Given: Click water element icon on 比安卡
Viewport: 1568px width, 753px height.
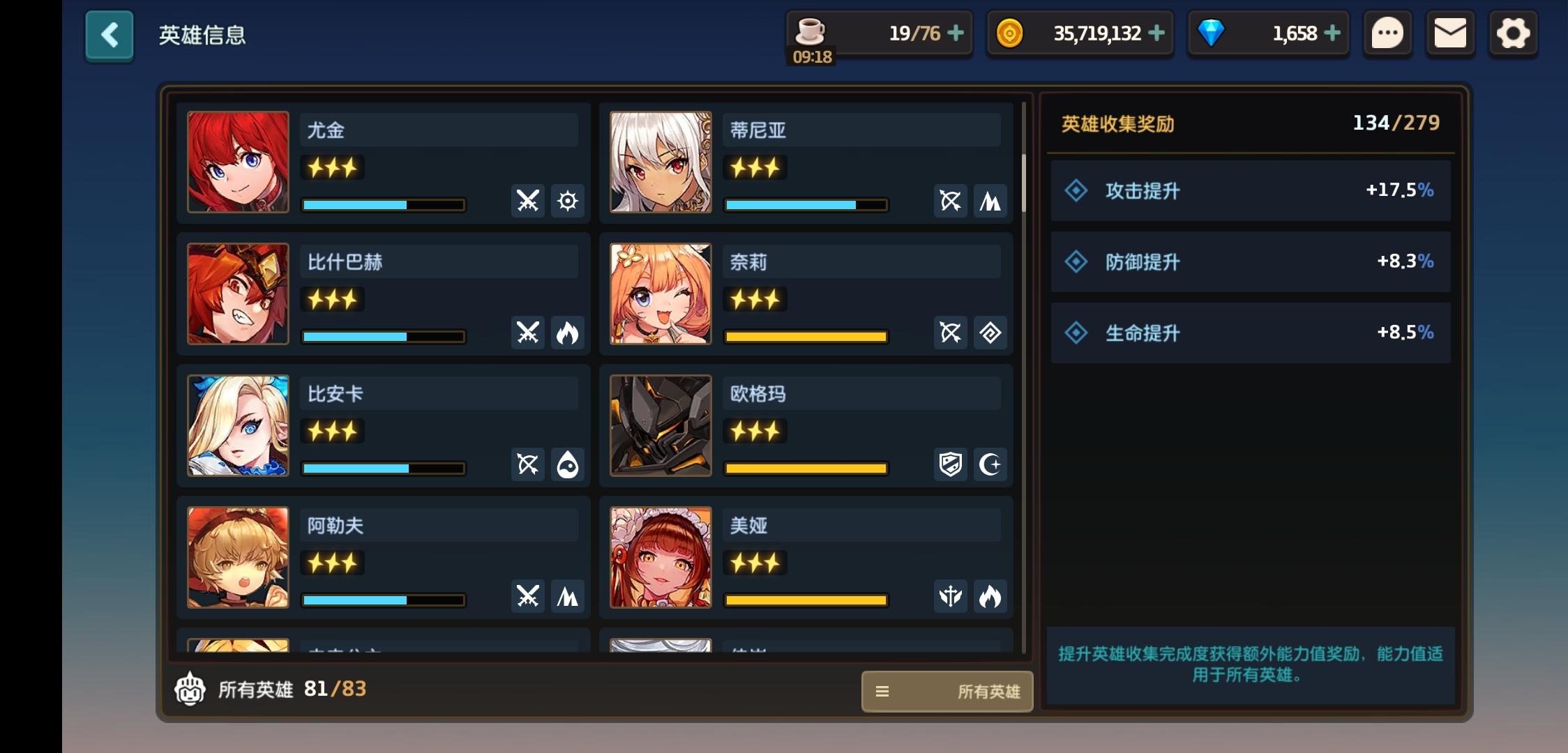Looking at the screenshot, I should [x=568, y=464].
